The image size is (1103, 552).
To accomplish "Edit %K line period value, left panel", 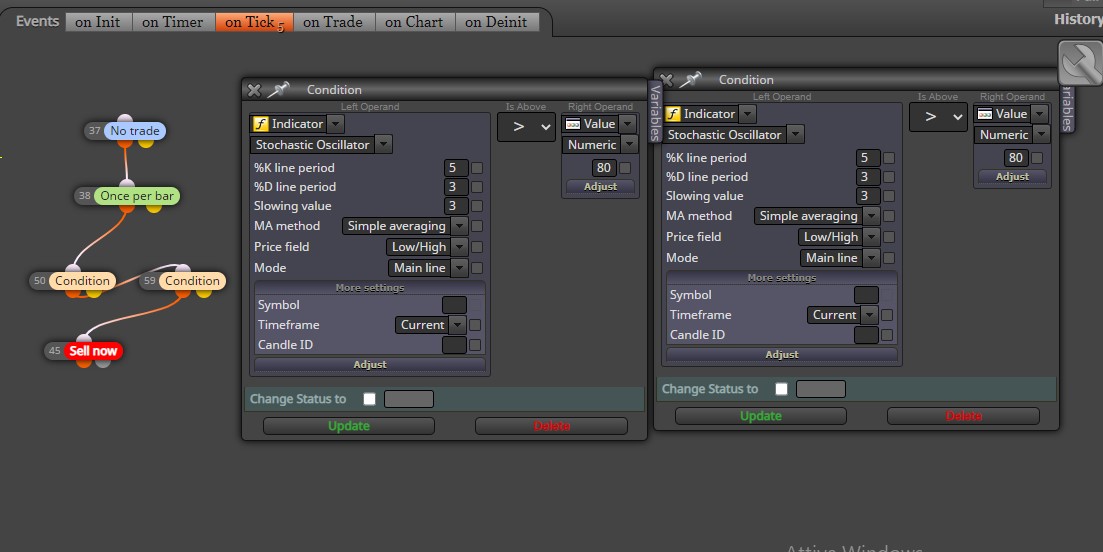I will click(456, 168).
